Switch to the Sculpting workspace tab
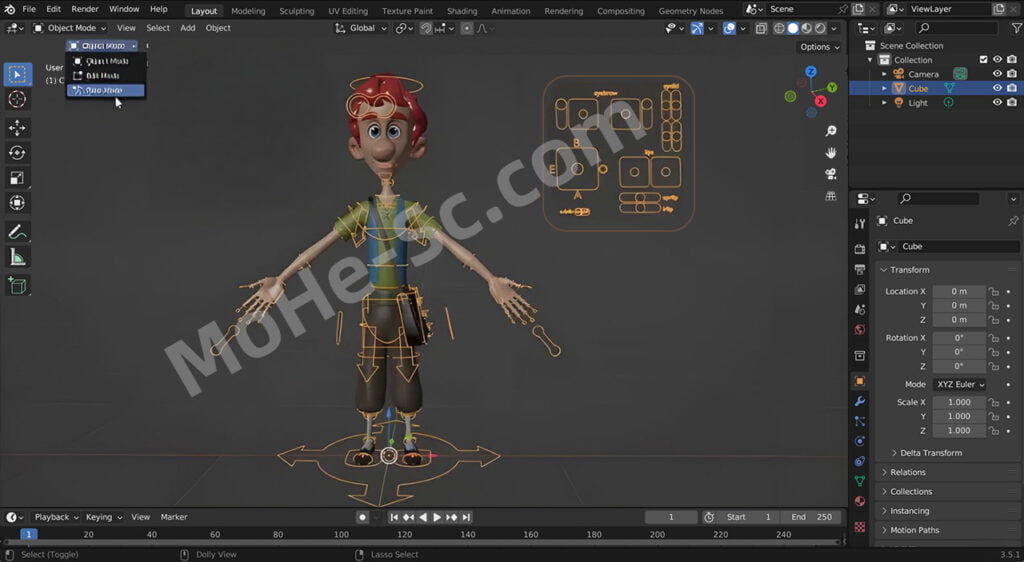 coord(296,11)
